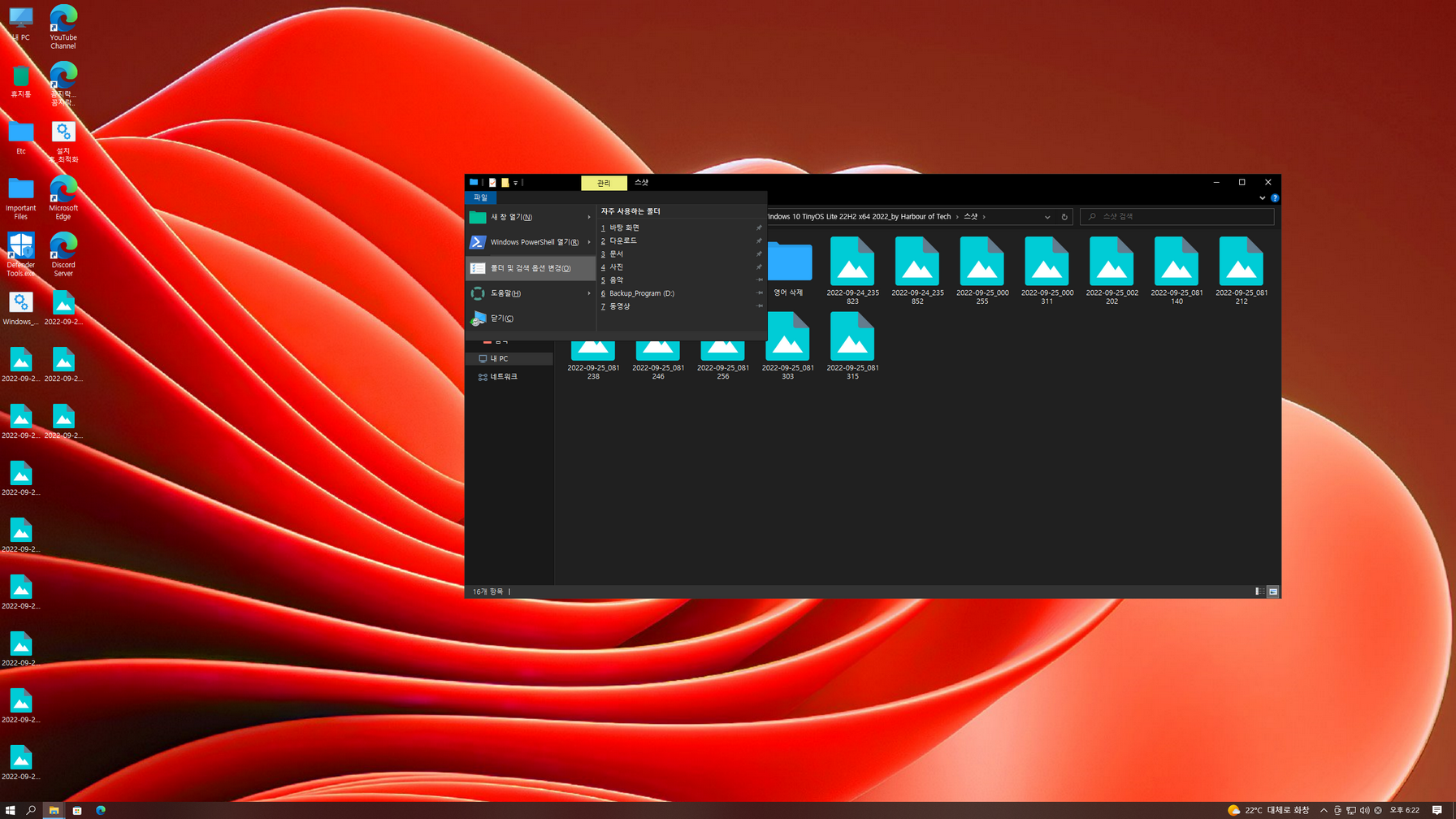Expand the 새 창 열기 submenu arrow
The width and height of the screenshot is (1456, 819).
(589, 217)
